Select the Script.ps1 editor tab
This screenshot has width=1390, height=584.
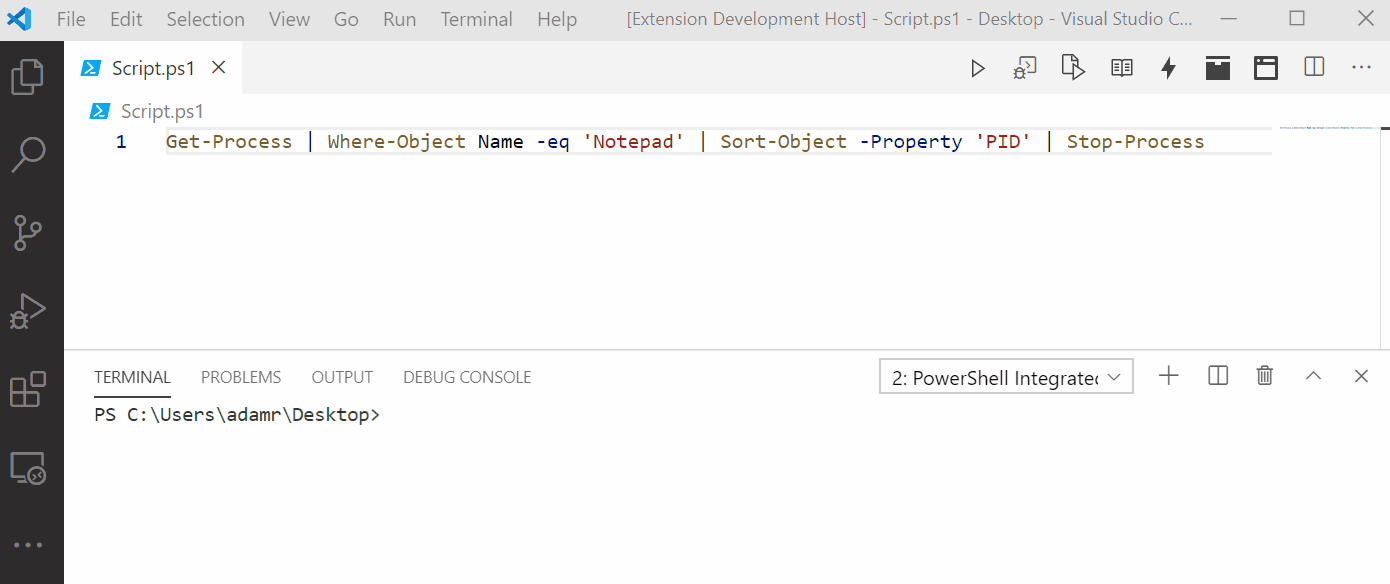[153, 68]
